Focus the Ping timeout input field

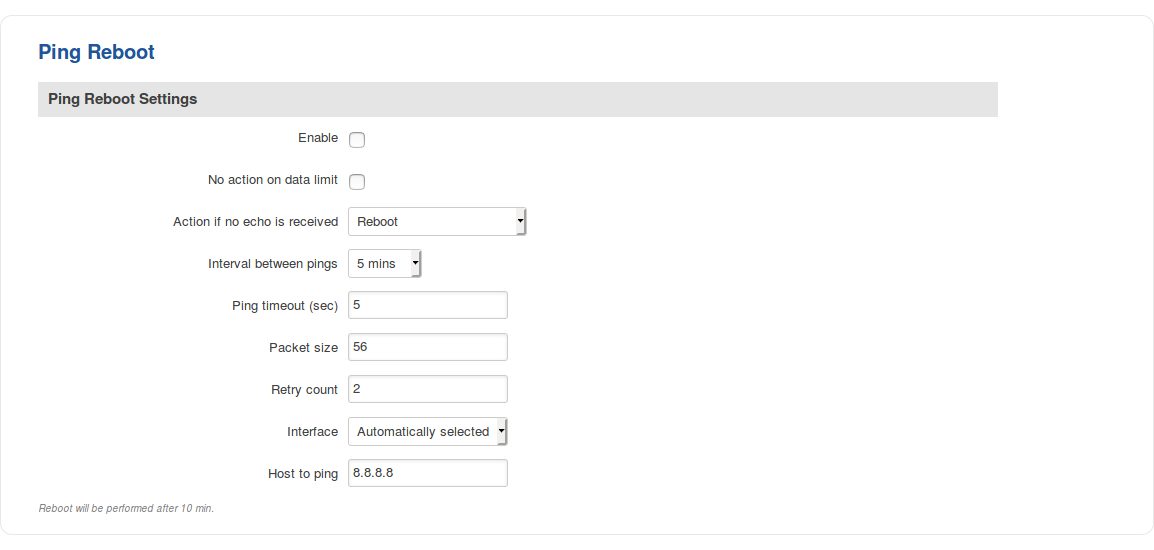click(x=428, y=305)
